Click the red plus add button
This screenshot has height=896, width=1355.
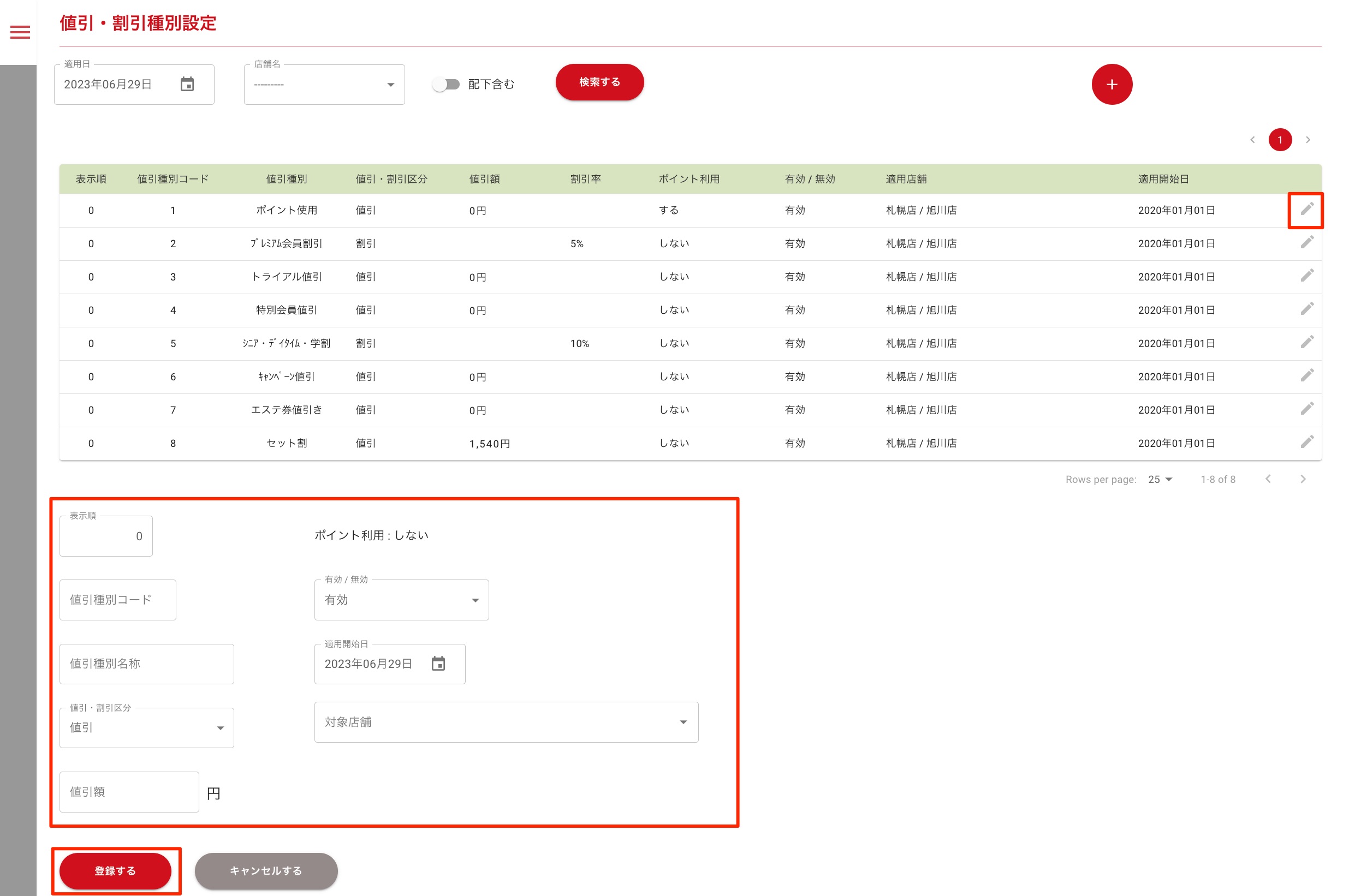[1112, 85]
